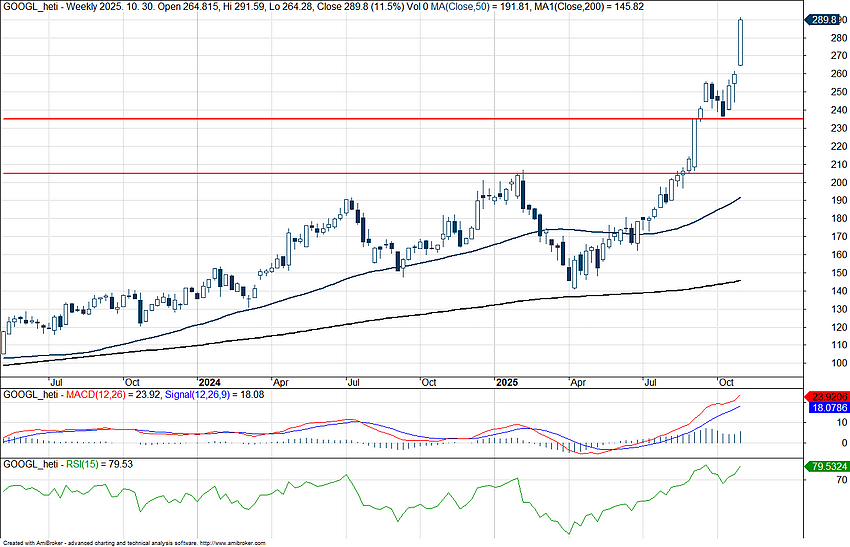Click the red MACD value badge
The width and height of the screenshot is (850, 547).
826,397
